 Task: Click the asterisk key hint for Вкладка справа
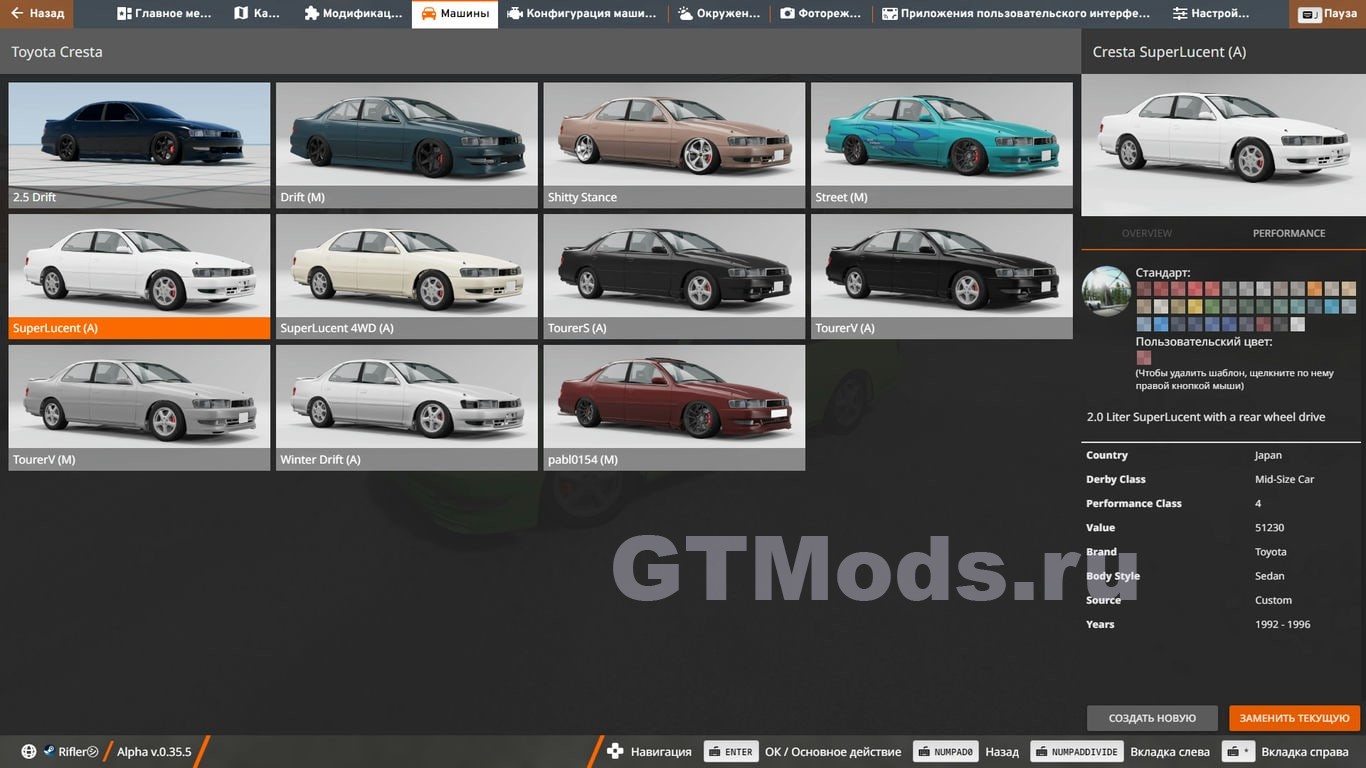tap(1238, 752)
